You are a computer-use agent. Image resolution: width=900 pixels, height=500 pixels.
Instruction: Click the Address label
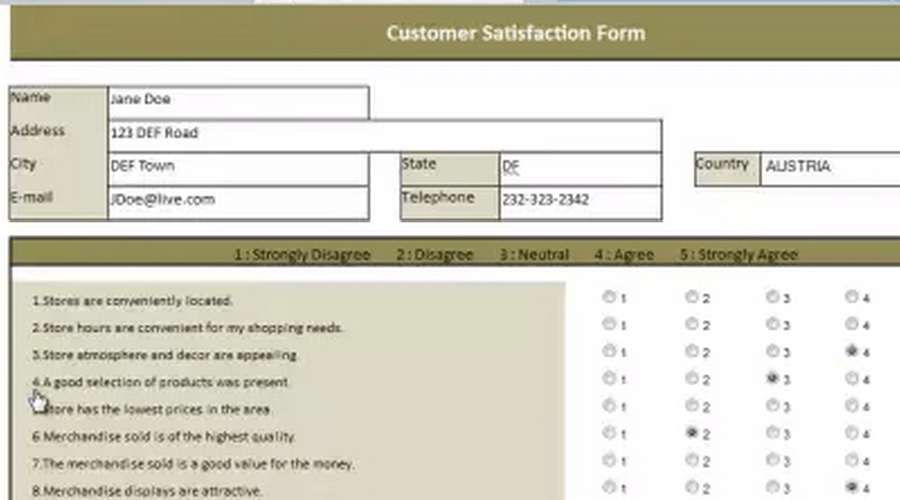point(37,131)
